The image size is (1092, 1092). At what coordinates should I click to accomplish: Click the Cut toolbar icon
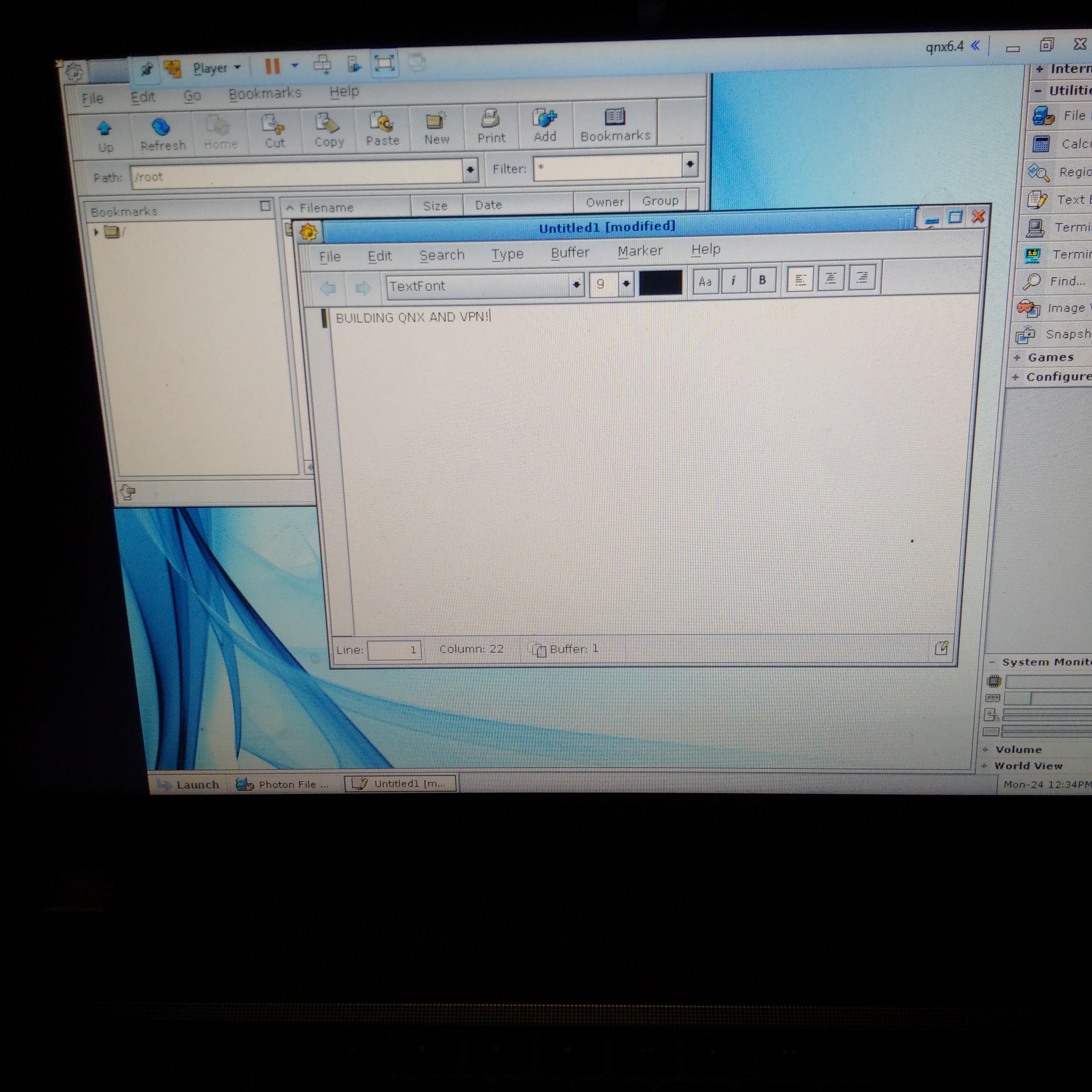(275, 131)
